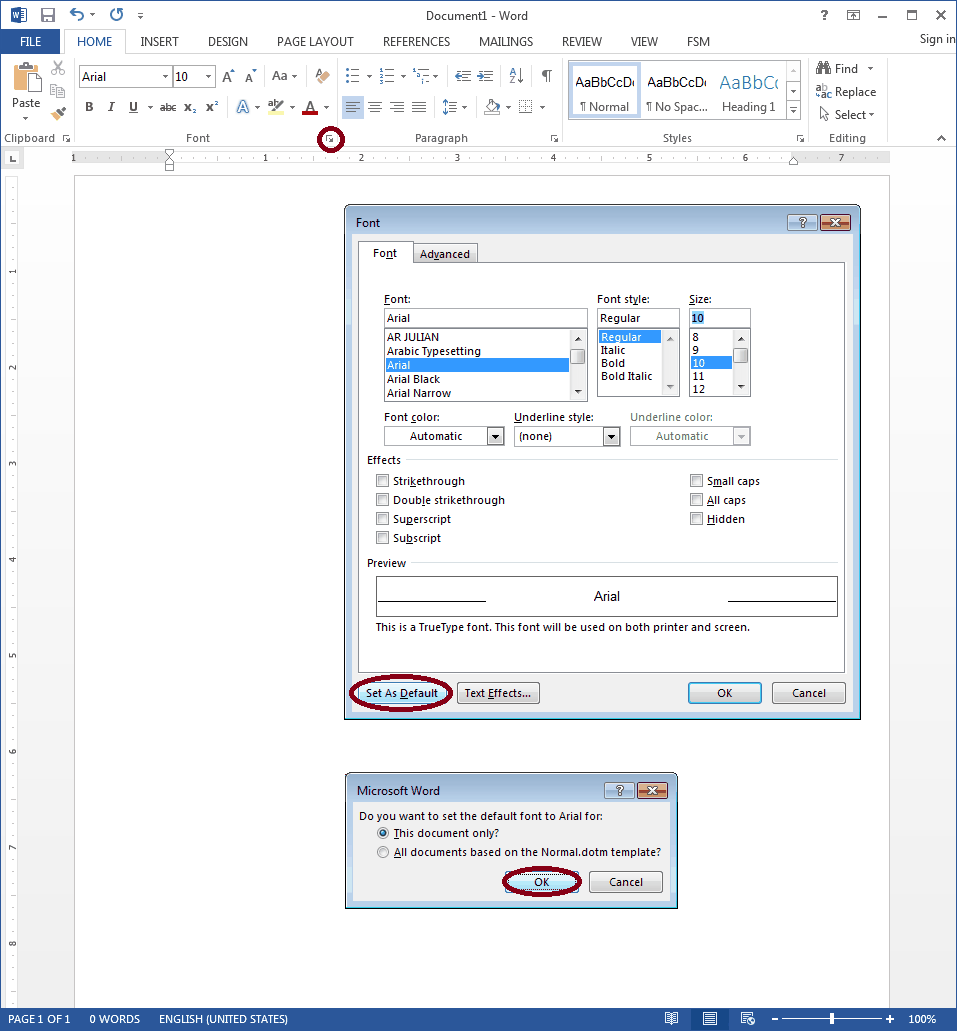Apply Underline from the ribbon

coord(134,107)
